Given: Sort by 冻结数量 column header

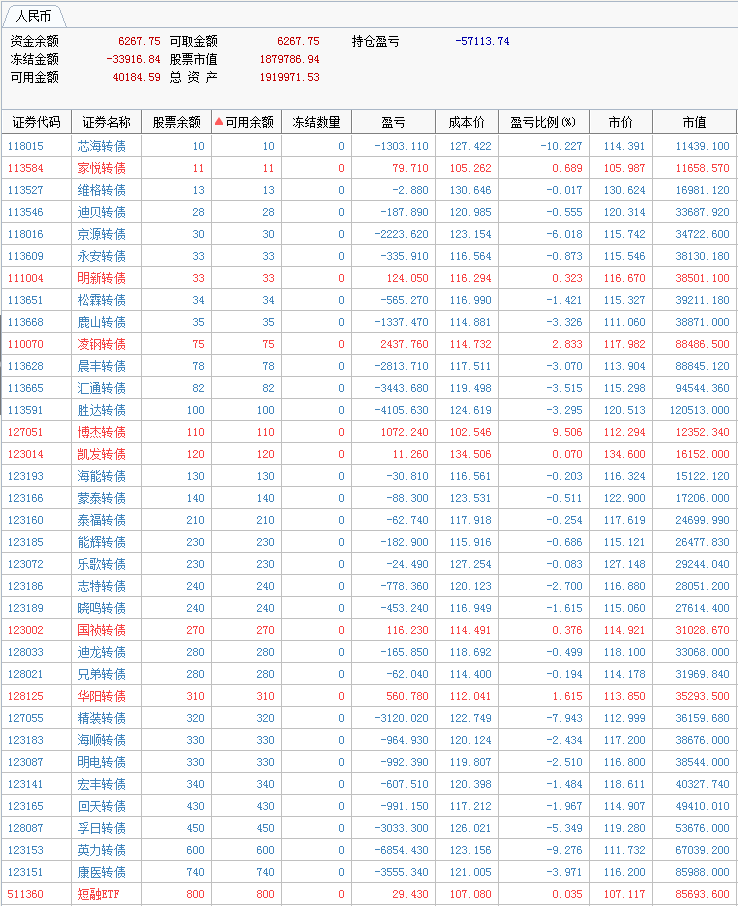Looking at the screenshot, I should (316, 122).
